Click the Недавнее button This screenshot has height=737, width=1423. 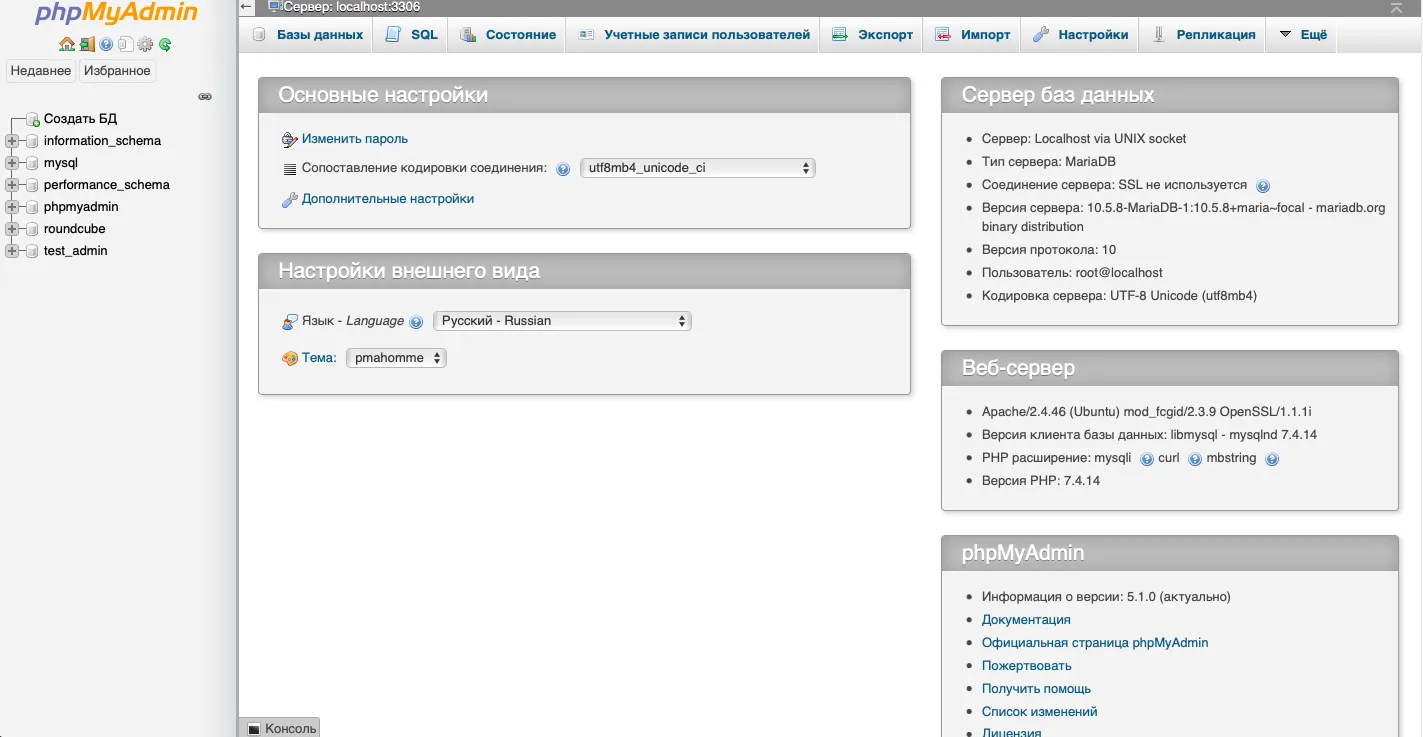(41, 71)
